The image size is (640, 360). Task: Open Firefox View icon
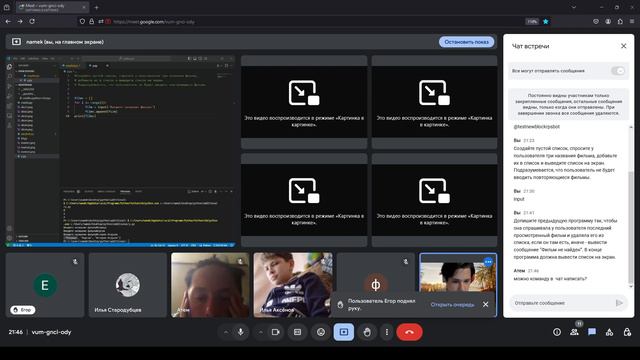(x=7, y=7)
